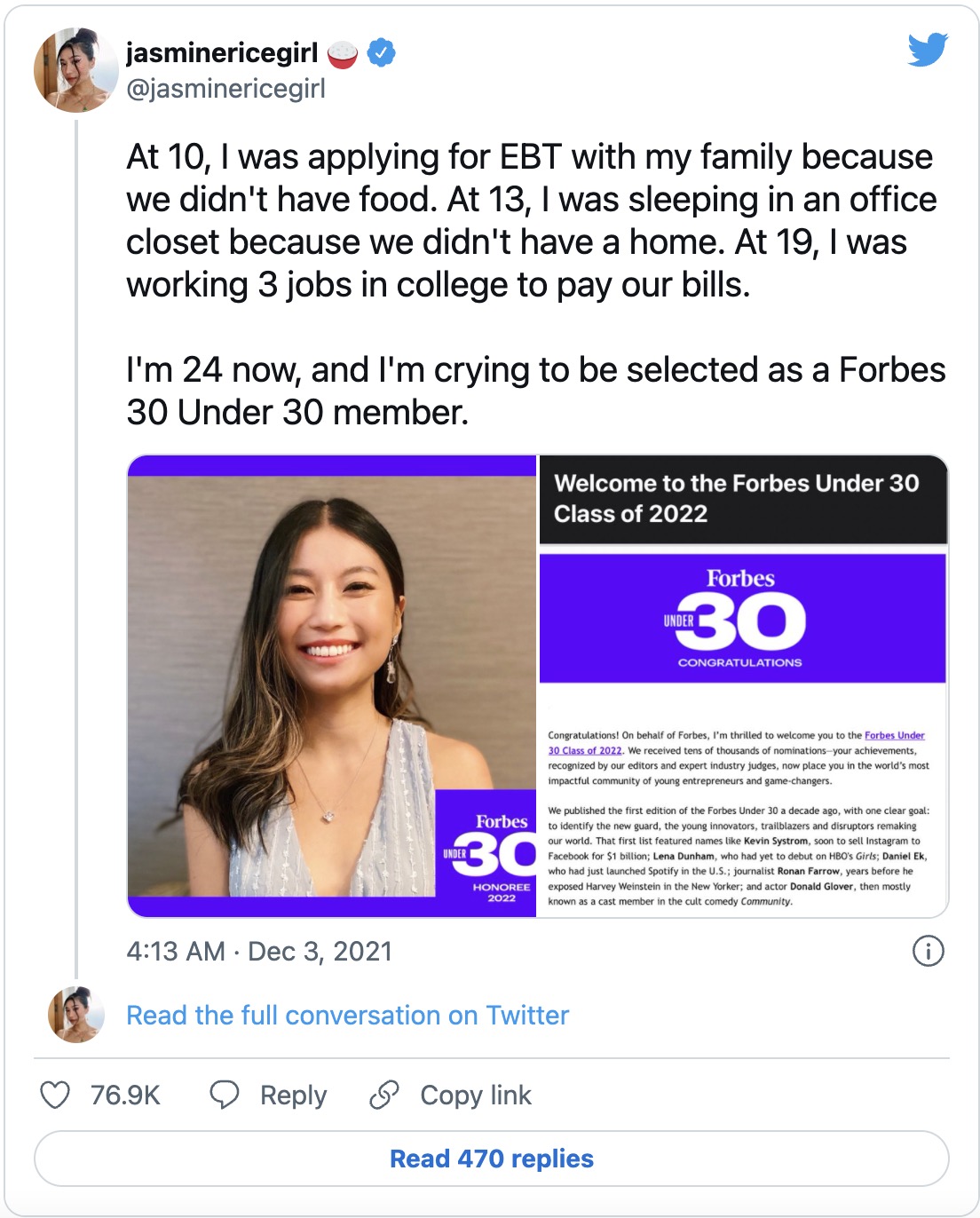Click the Twitter bird logo
The width and height of the screenshot is (980, 1218).
click(x=928, y=50)
